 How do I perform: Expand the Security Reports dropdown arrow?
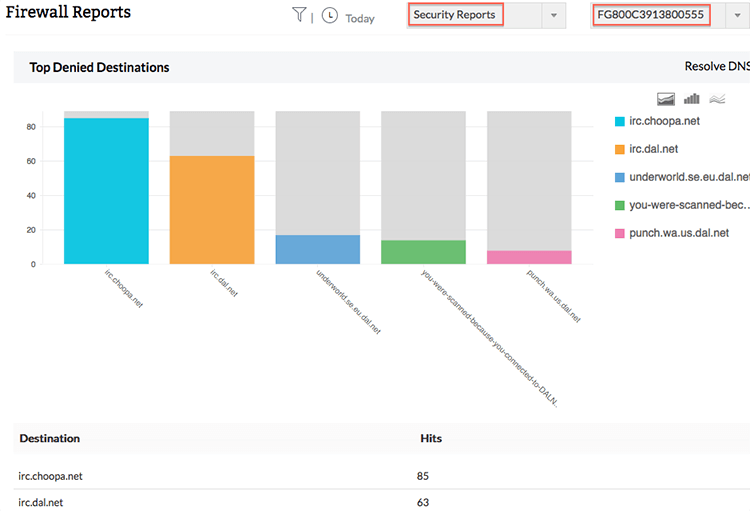pyautogui.click(x=554, y=16)
